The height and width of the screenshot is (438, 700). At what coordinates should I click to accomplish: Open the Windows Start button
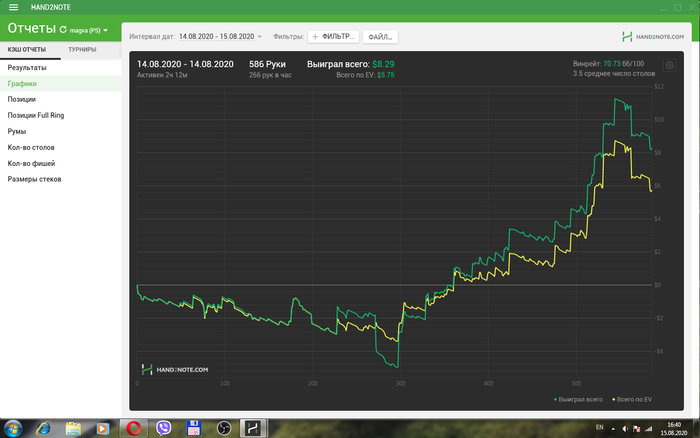click(13, 429)
